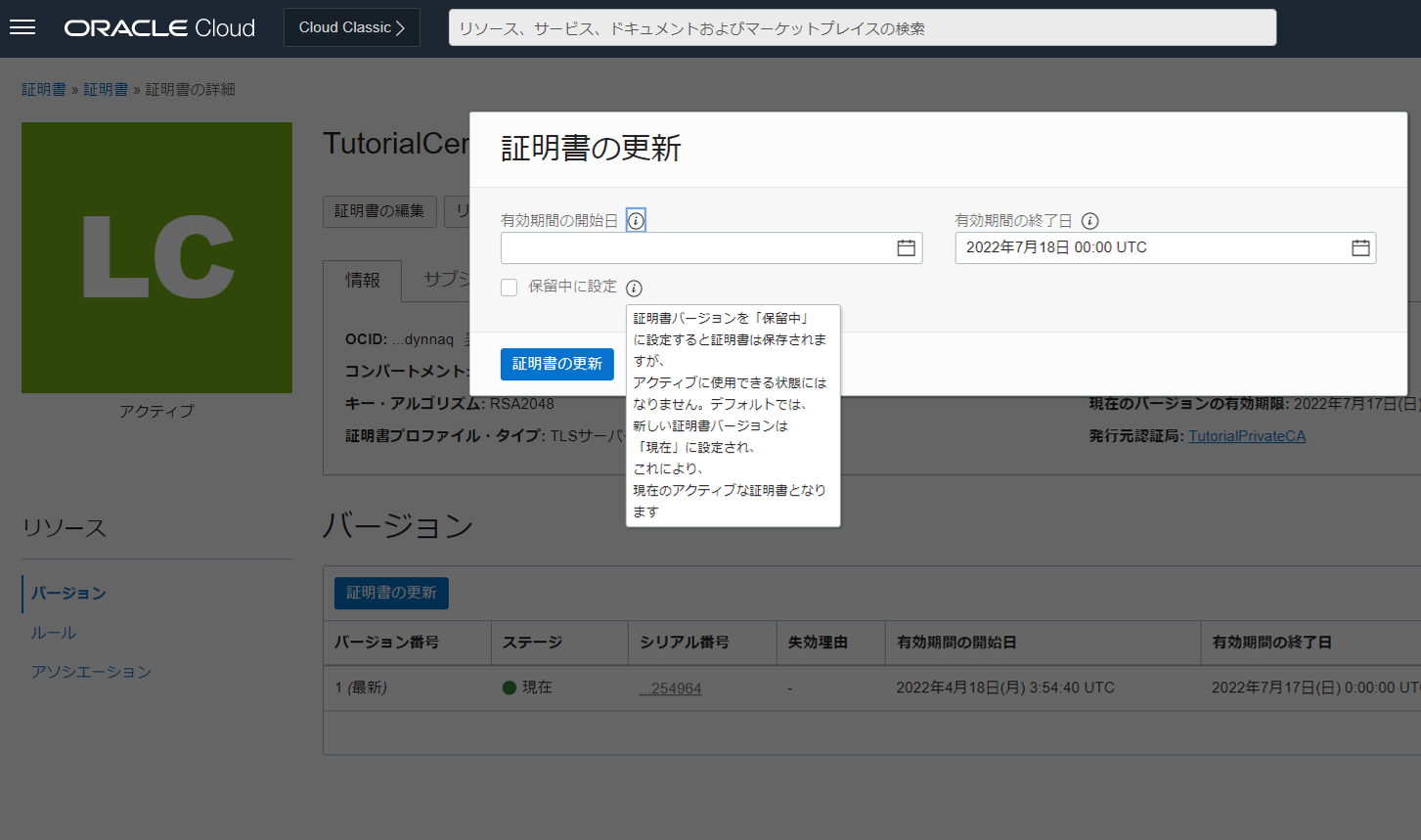1421x840 pixels.
Task: Click 証明書の編集 button
Action: (379, 211)
